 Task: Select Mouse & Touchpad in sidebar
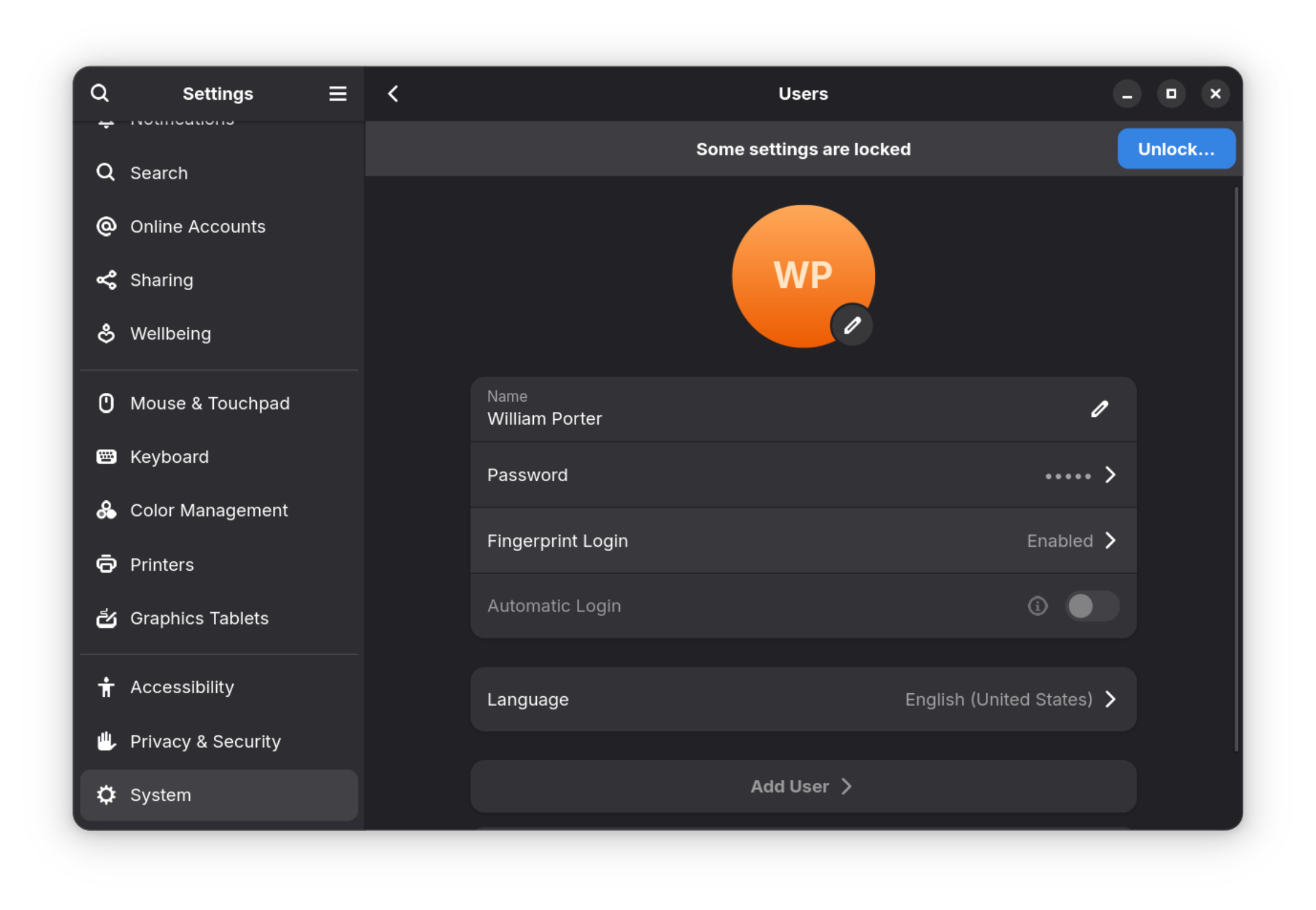click(219, 404)
